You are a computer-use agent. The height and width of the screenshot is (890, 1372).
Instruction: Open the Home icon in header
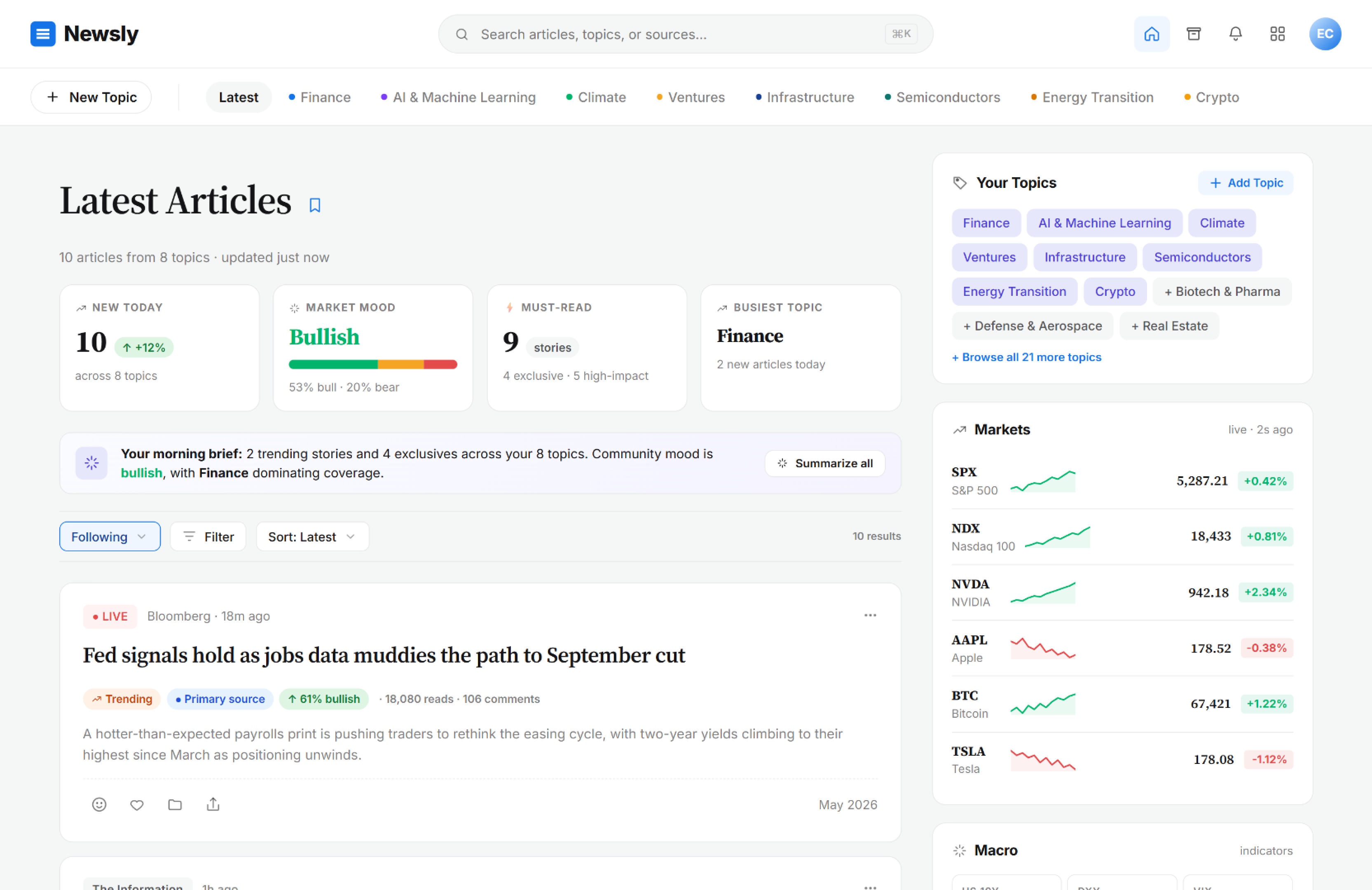[1151, 34]
